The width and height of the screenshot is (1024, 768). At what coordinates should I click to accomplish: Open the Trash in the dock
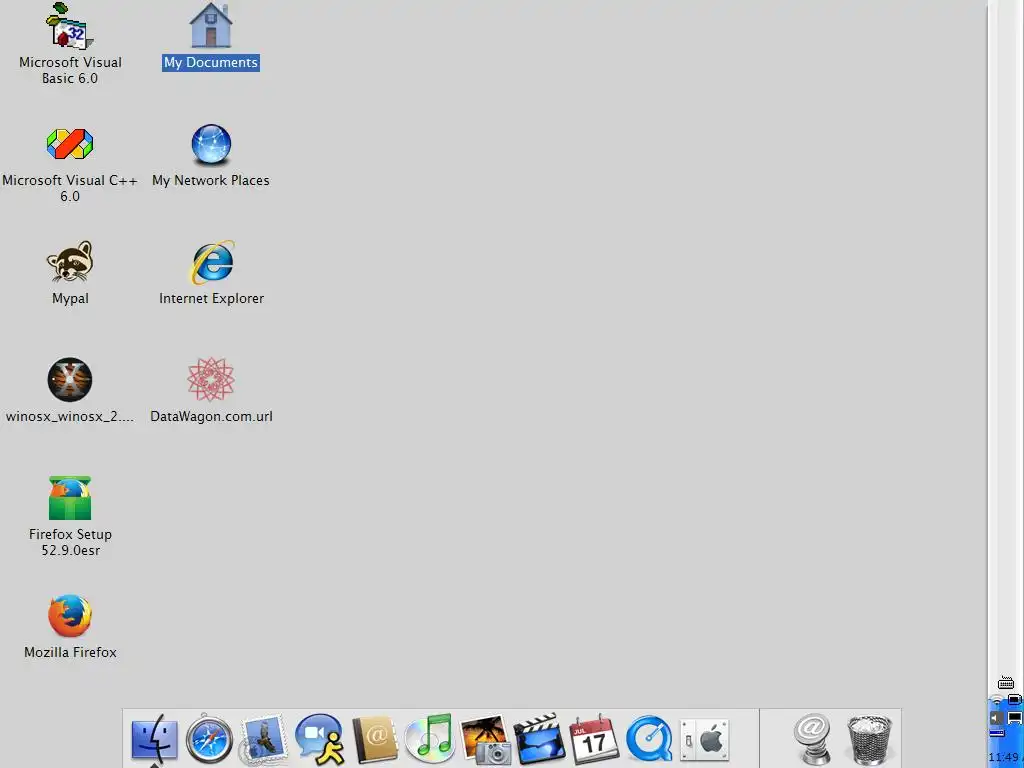click(869, 741)
